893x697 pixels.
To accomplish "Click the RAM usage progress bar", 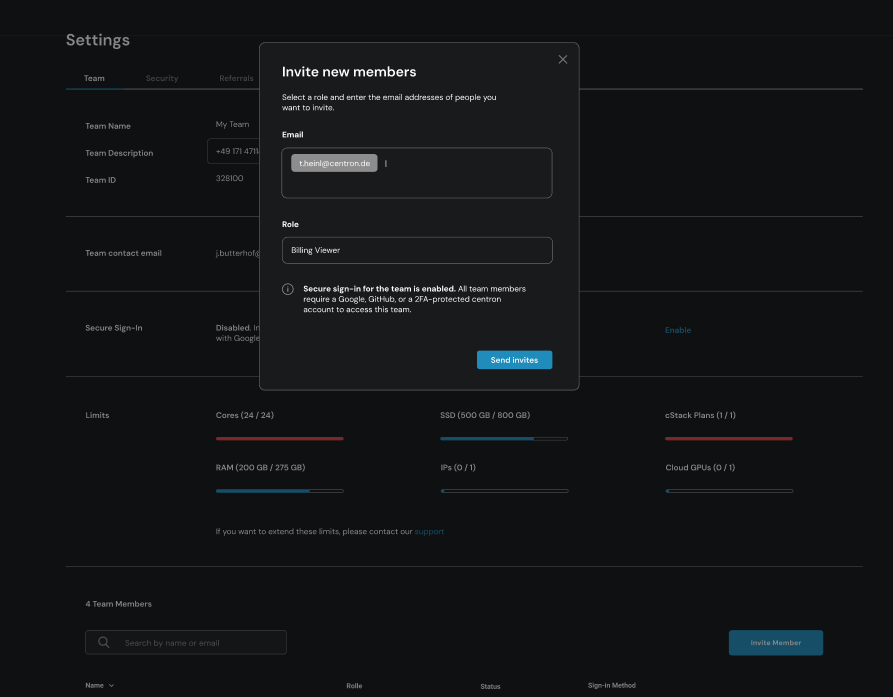I will 279,491.
